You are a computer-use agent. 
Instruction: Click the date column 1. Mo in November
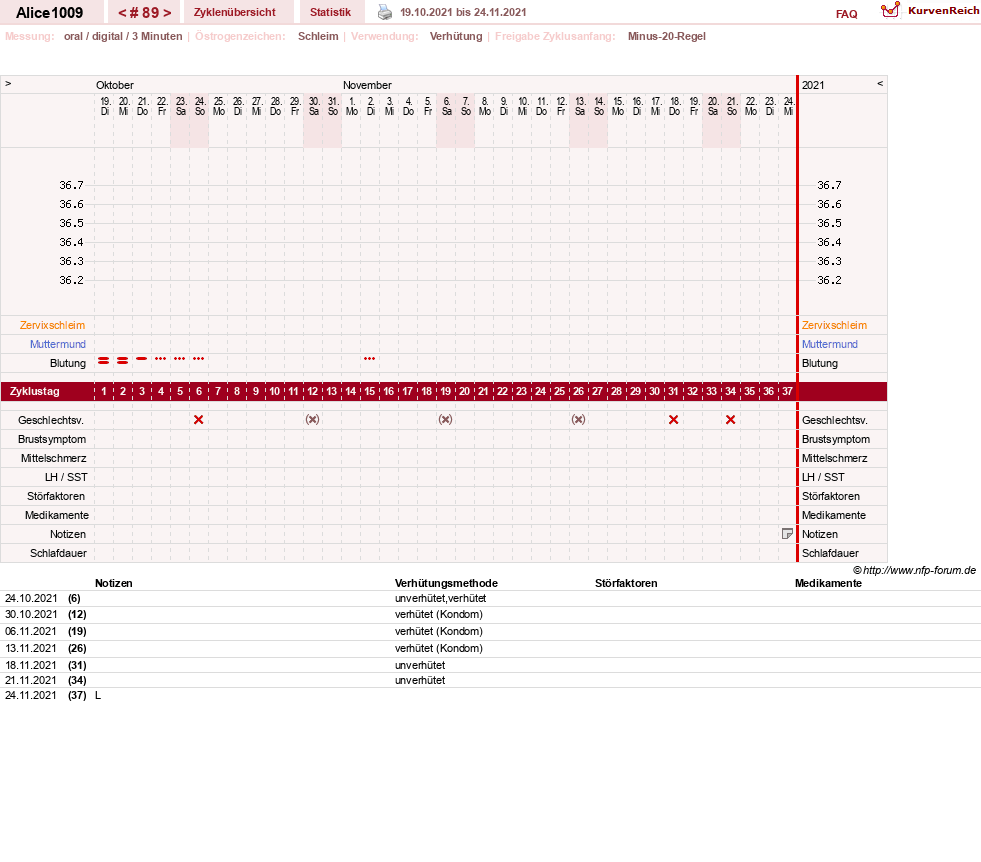(x=352, y=106)
